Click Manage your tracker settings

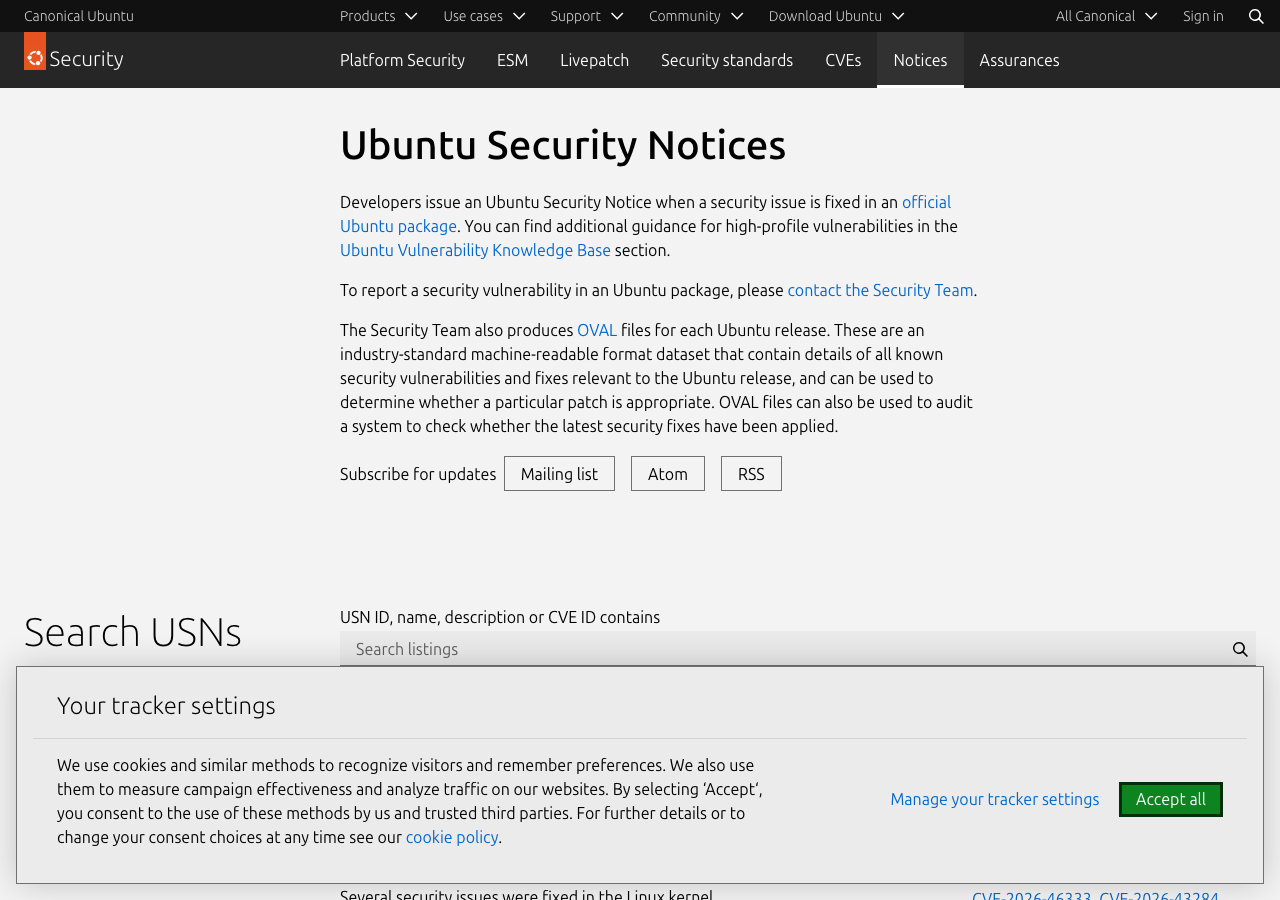click(995, 799)
